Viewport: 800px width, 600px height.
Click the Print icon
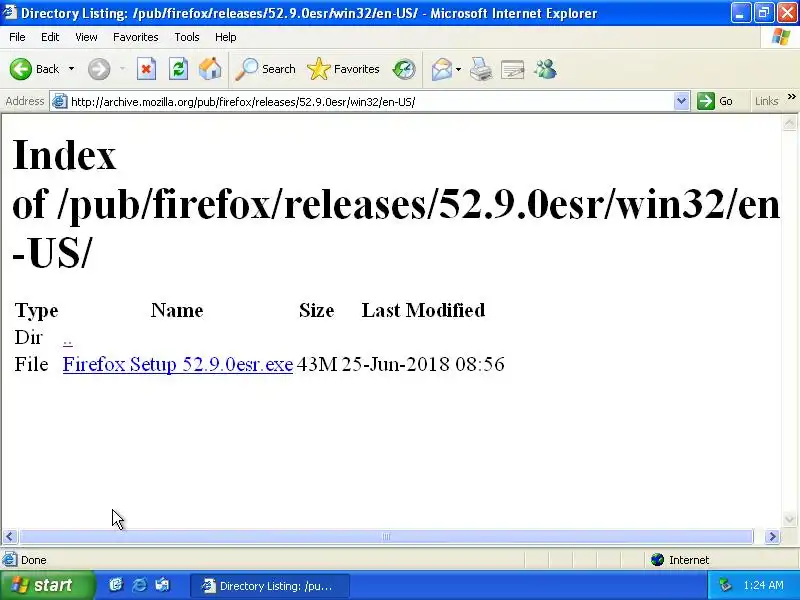coord(481,69)
